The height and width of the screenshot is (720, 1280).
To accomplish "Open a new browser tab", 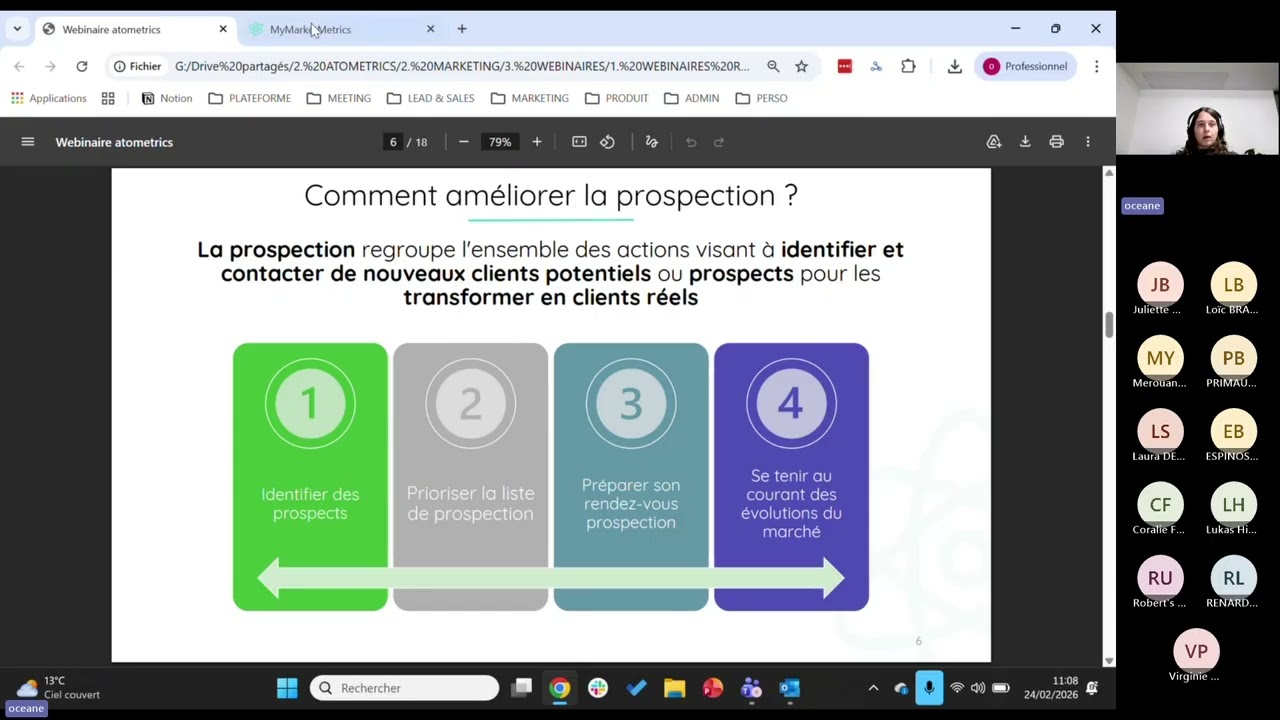I will (462, 29).
